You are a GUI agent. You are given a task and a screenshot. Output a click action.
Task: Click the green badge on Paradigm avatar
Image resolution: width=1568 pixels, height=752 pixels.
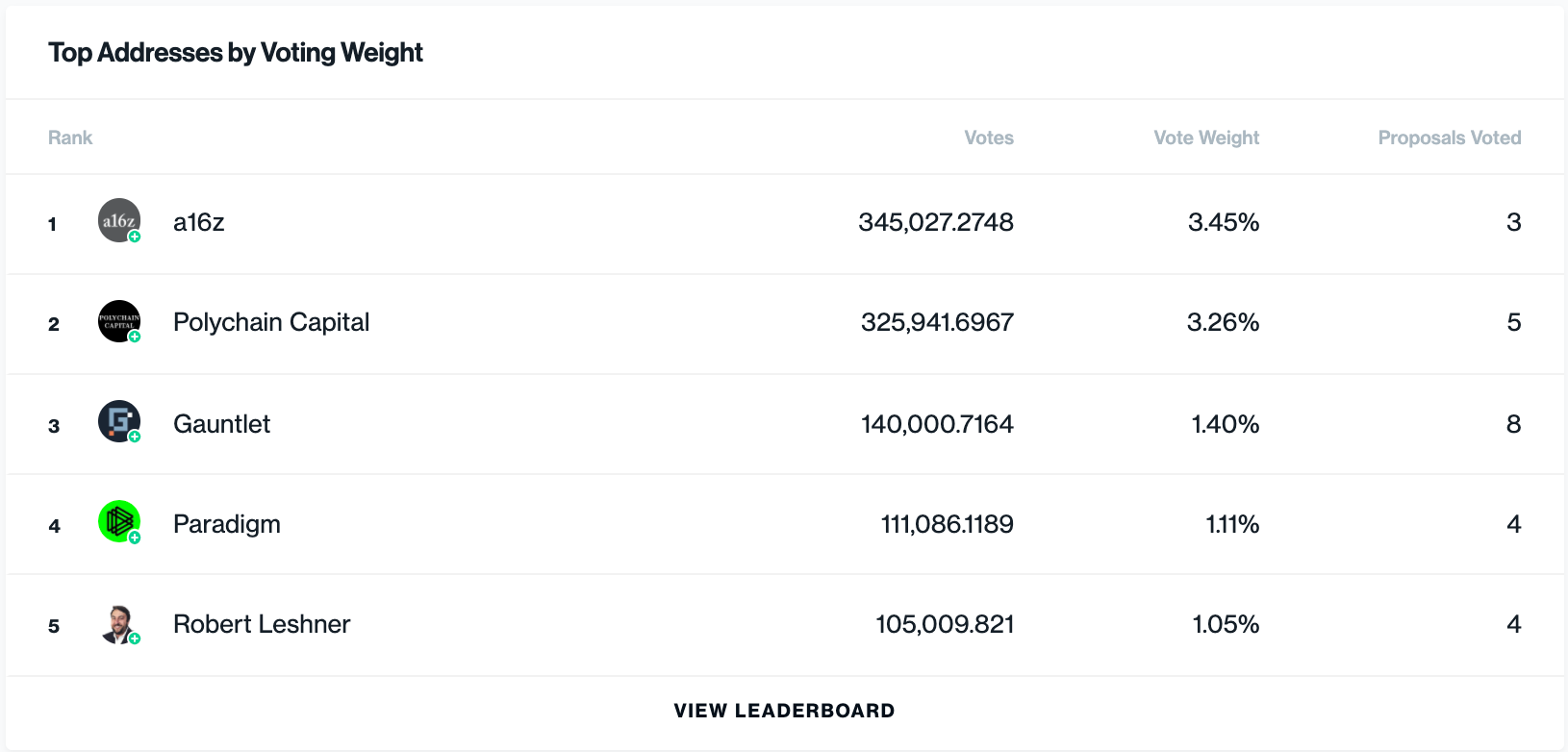pyautogui.click(x=135, y=538)
